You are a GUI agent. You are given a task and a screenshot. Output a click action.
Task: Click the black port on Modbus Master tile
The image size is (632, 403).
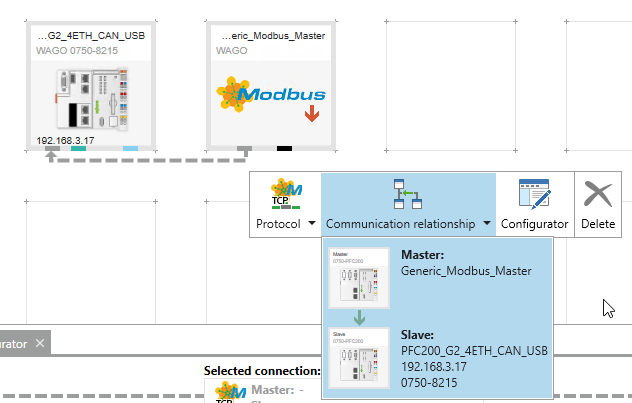pyautogui.click(x=284, y=149)
